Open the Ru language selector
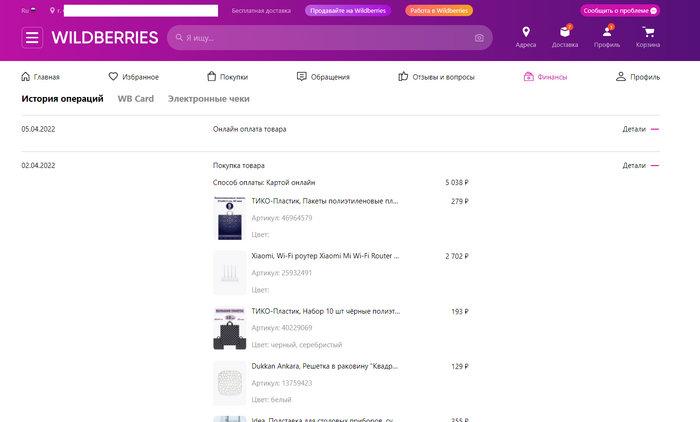Screen dimensions: 700x422 pyautogui.click(x=29, y=10)
